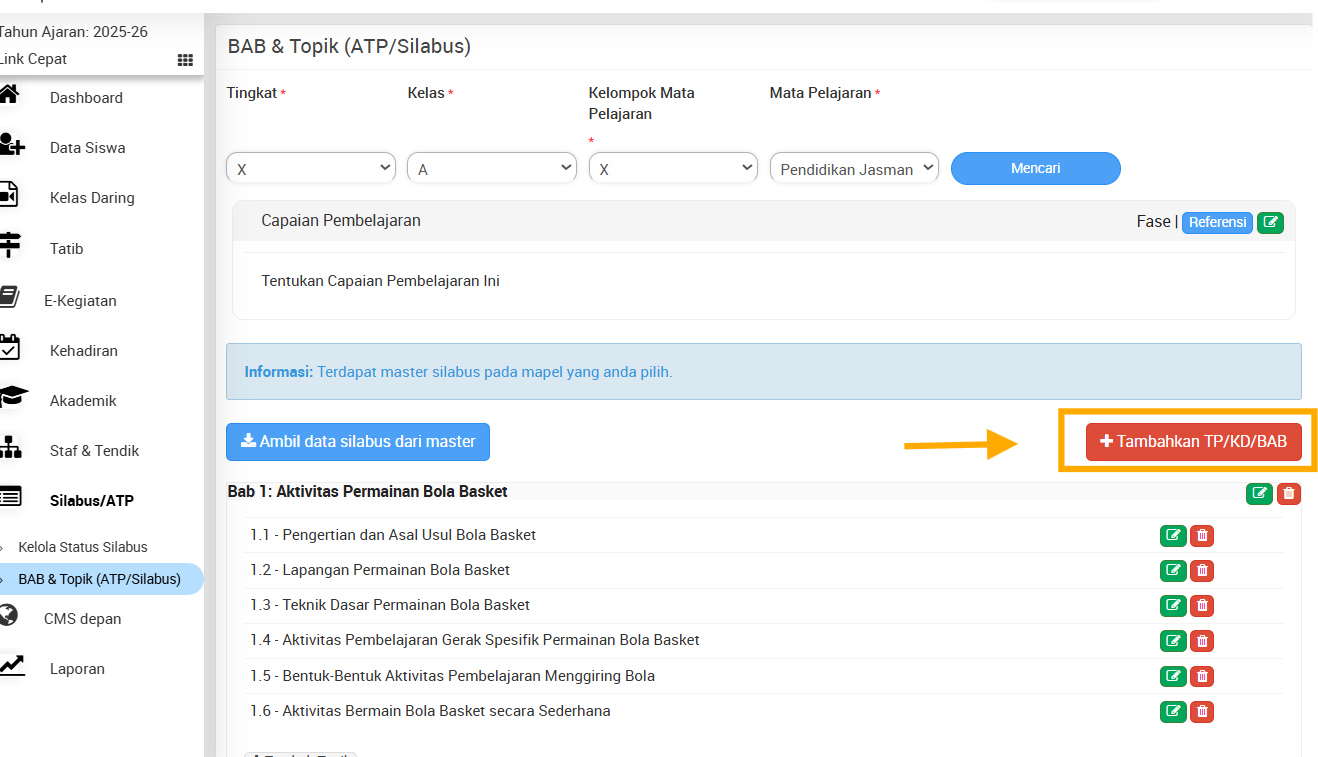Screen dimensions: 1318x757
Task: Edit topic 1.5 Bentuk-Bentuk Aktivitas Pembelajaran
Action: click(1173, 677)
